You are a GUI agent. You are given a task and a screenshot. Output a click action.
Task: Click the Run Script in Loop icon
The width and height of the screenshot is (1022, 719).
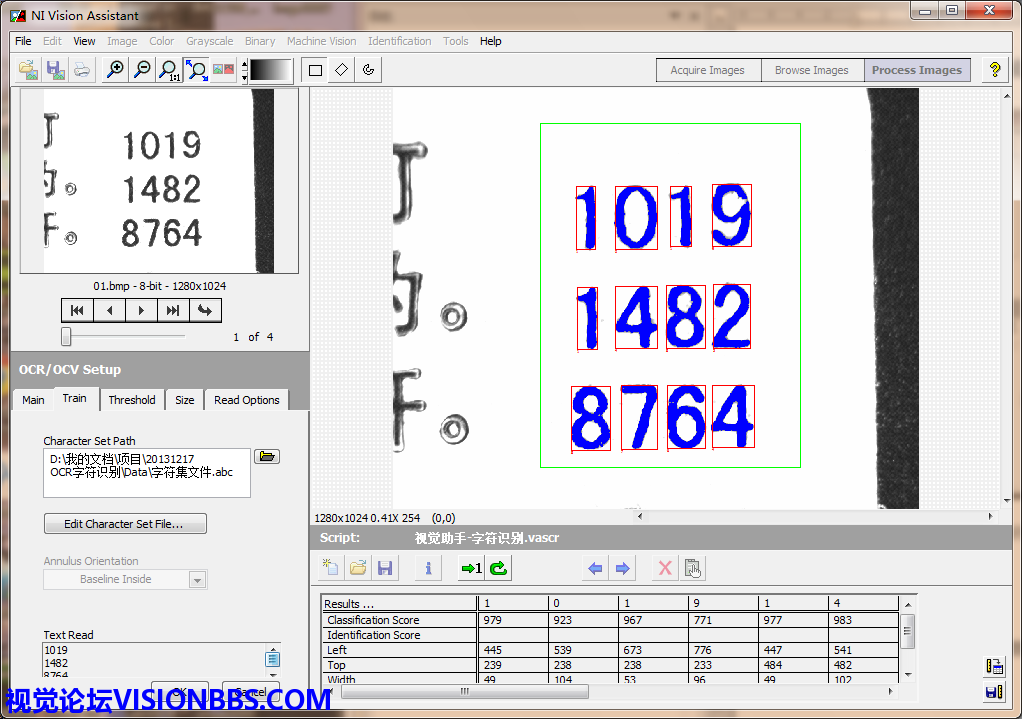(498, 568)
